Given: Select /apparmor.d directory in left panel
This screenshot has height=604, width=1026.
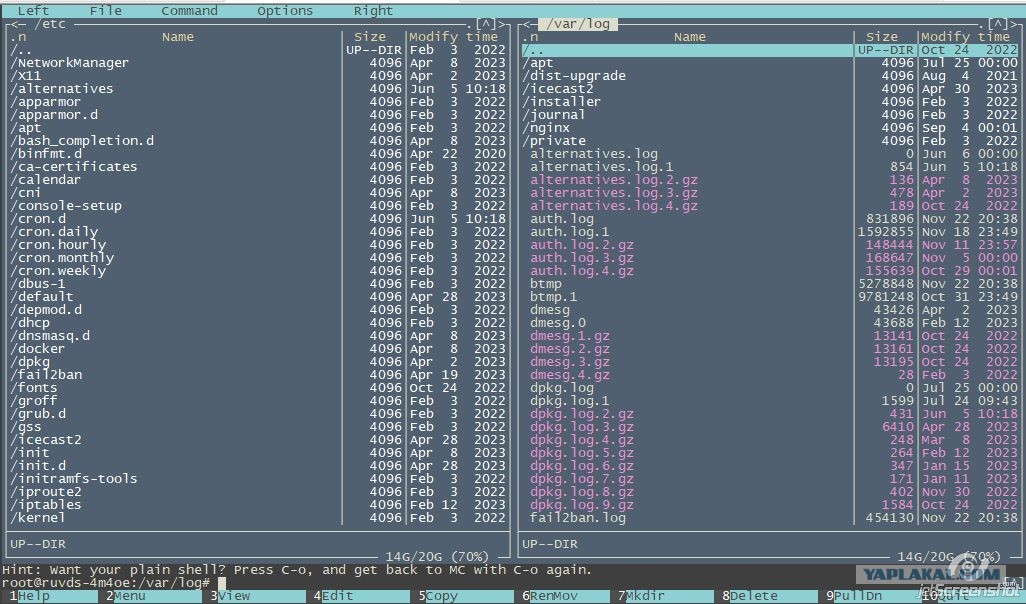Looking at the screenshot, I should point(258,115).
